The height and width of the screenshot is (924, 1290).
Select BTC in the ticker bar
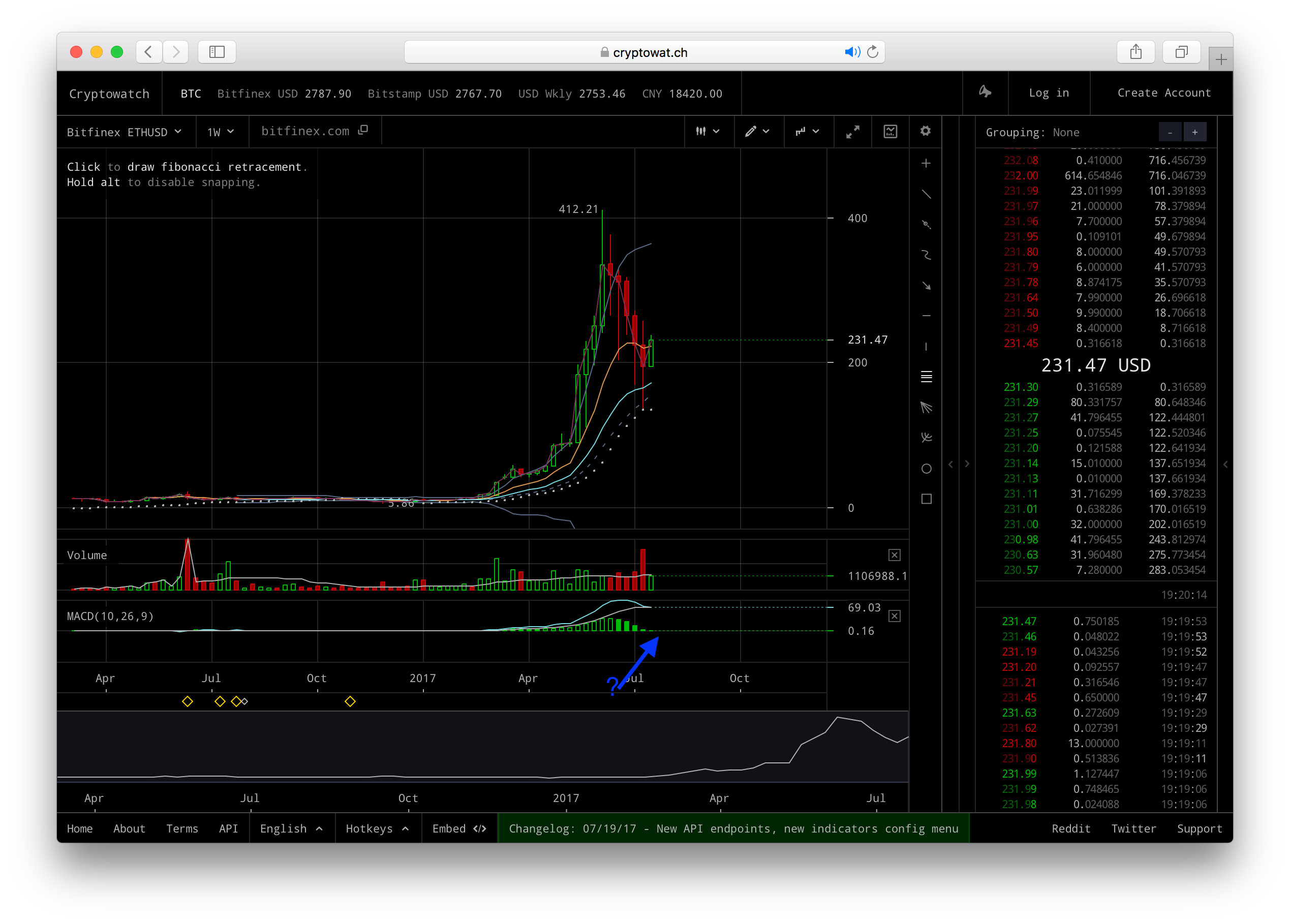pos(191,94)
